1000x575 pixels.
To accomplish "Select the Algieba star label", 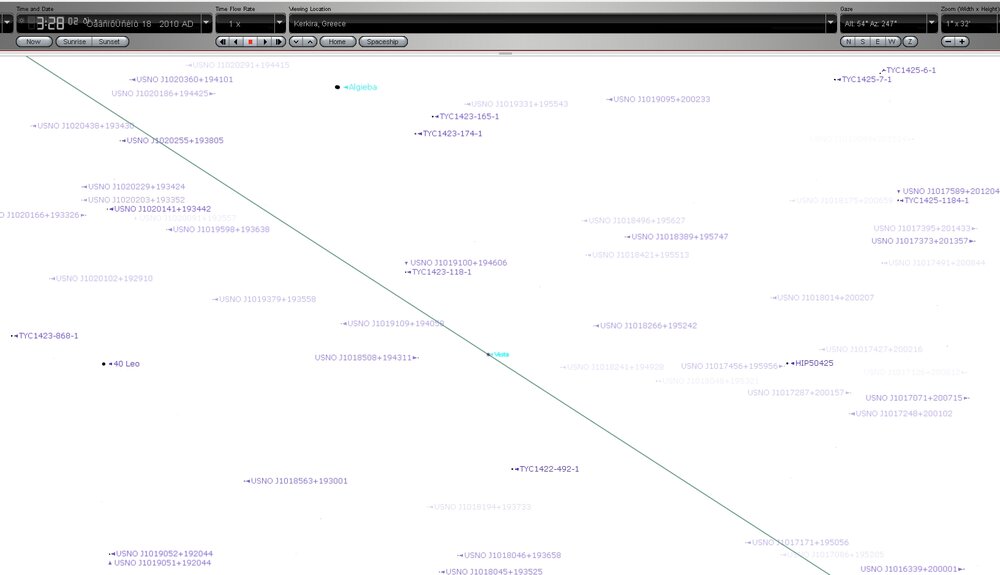I will [360, 87].
